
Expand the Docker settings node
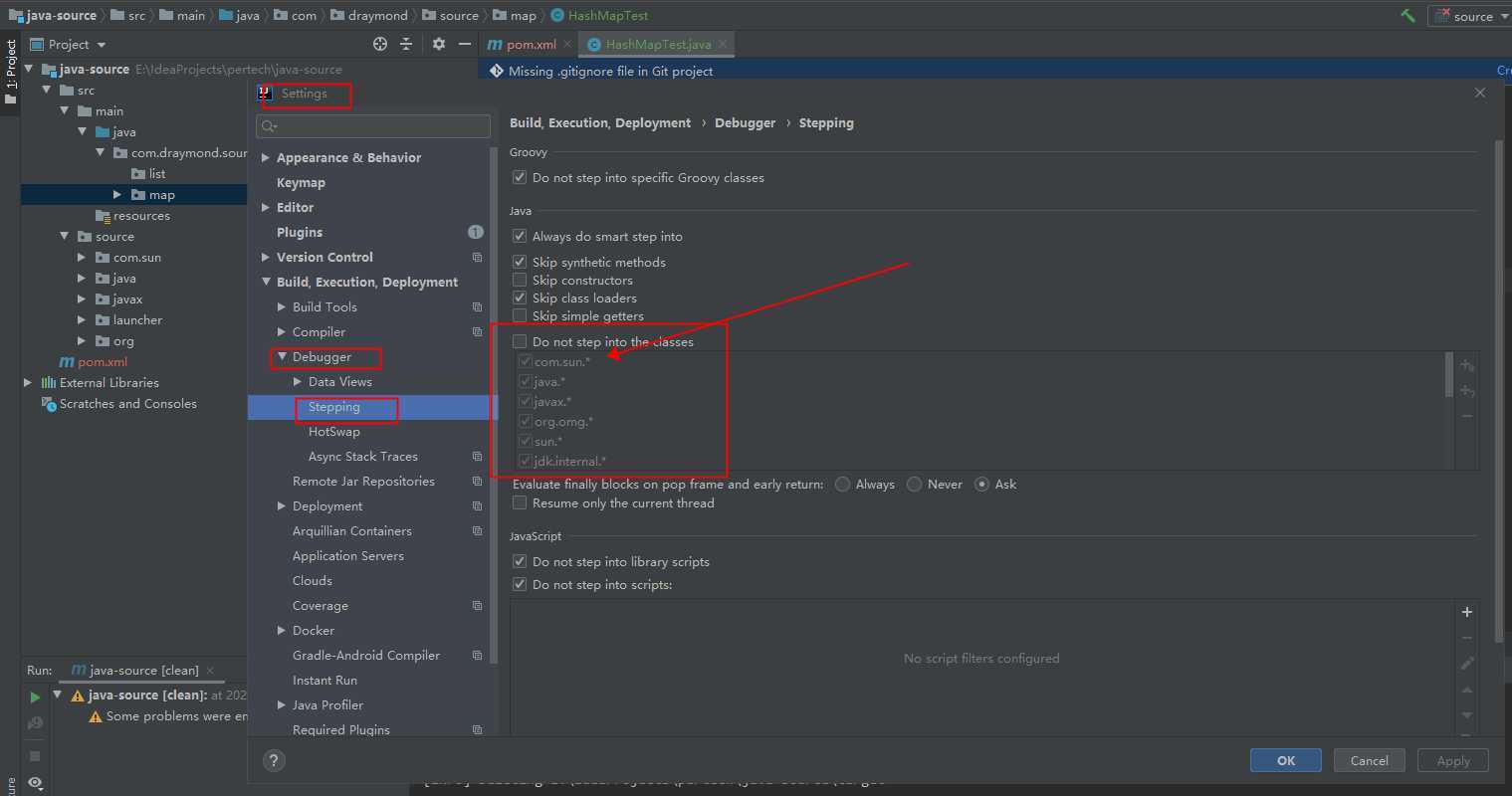point(282,630)
